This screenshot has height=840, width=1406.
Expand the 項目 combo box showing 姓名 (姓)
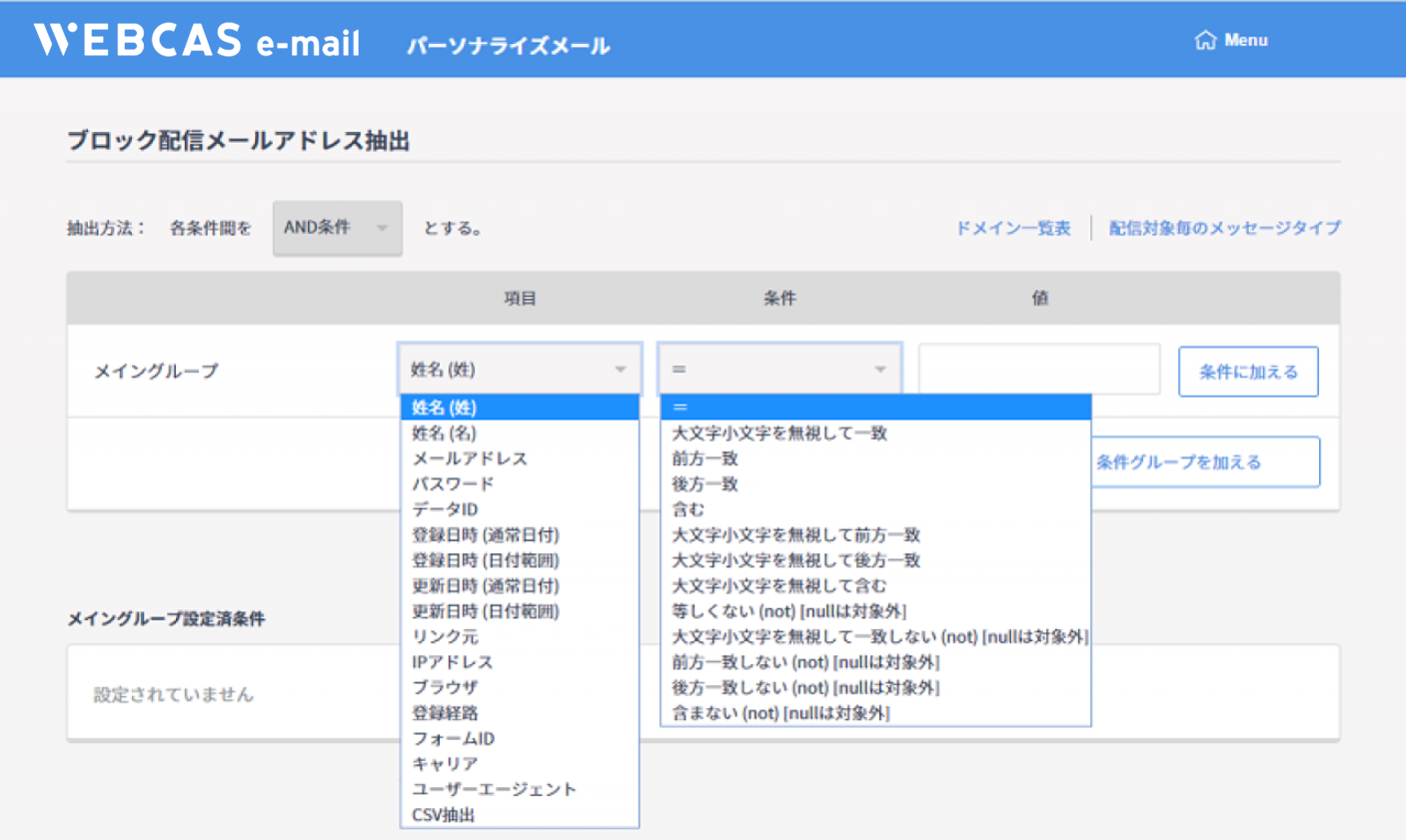coord(520,370)
